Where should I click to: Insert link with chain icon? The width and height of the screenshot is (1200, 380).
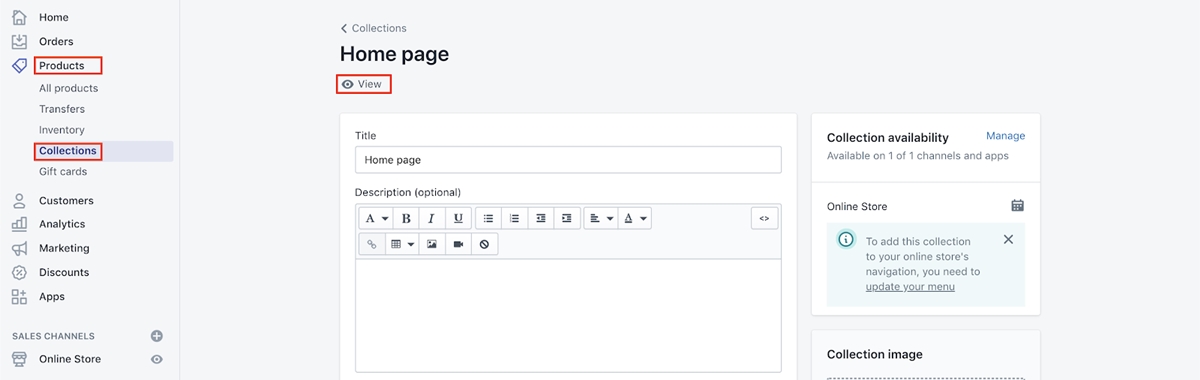coord(372,244)
